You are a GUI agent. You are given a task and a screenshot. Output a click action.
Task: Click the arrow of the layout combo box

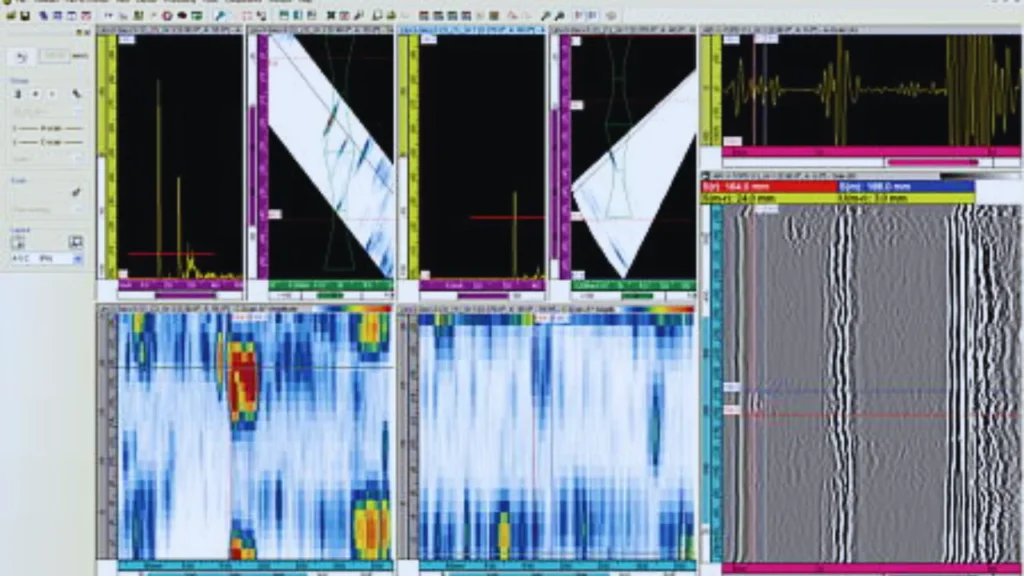[78, 259]
